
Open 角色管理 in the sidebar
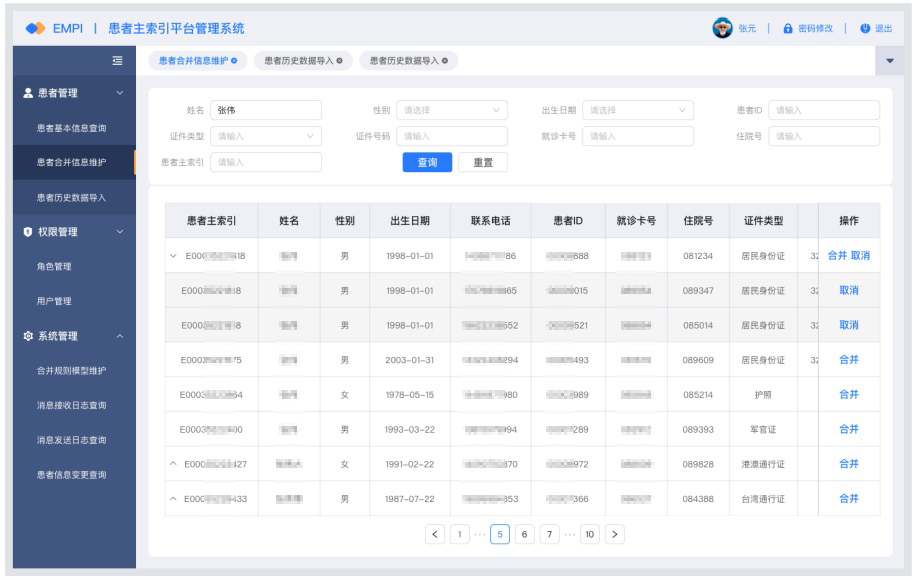pyautogui.click(x=54, y=266)
